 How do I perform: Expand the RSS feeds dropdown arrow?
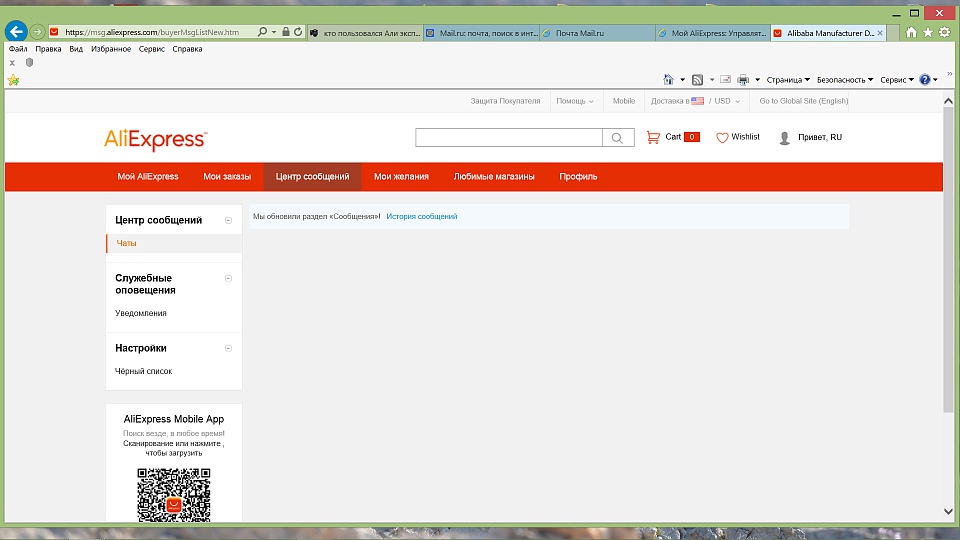pyautogui.click(x=711, y=80)
